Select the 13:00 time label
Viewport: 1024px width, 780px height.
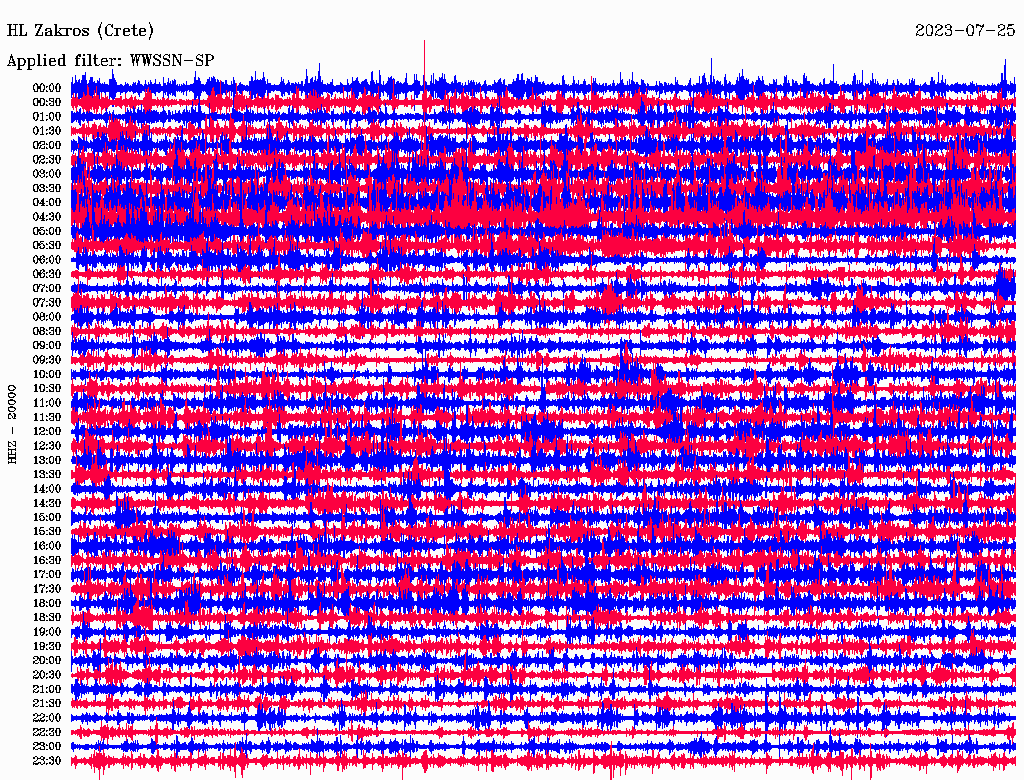pos(47,460)
